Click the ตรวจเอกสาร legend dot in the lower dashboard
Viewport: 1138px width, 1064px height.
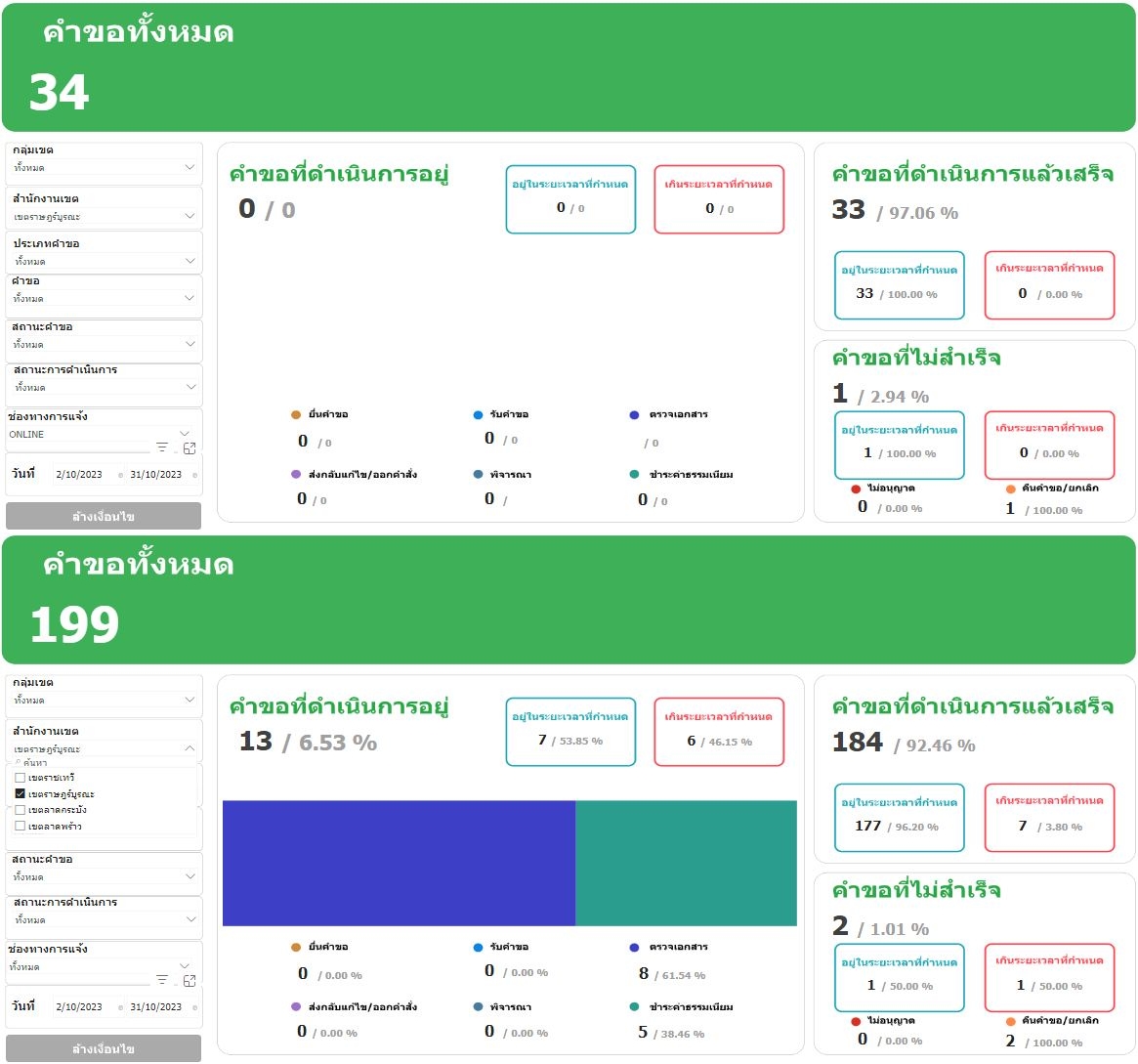pos(634,948)
